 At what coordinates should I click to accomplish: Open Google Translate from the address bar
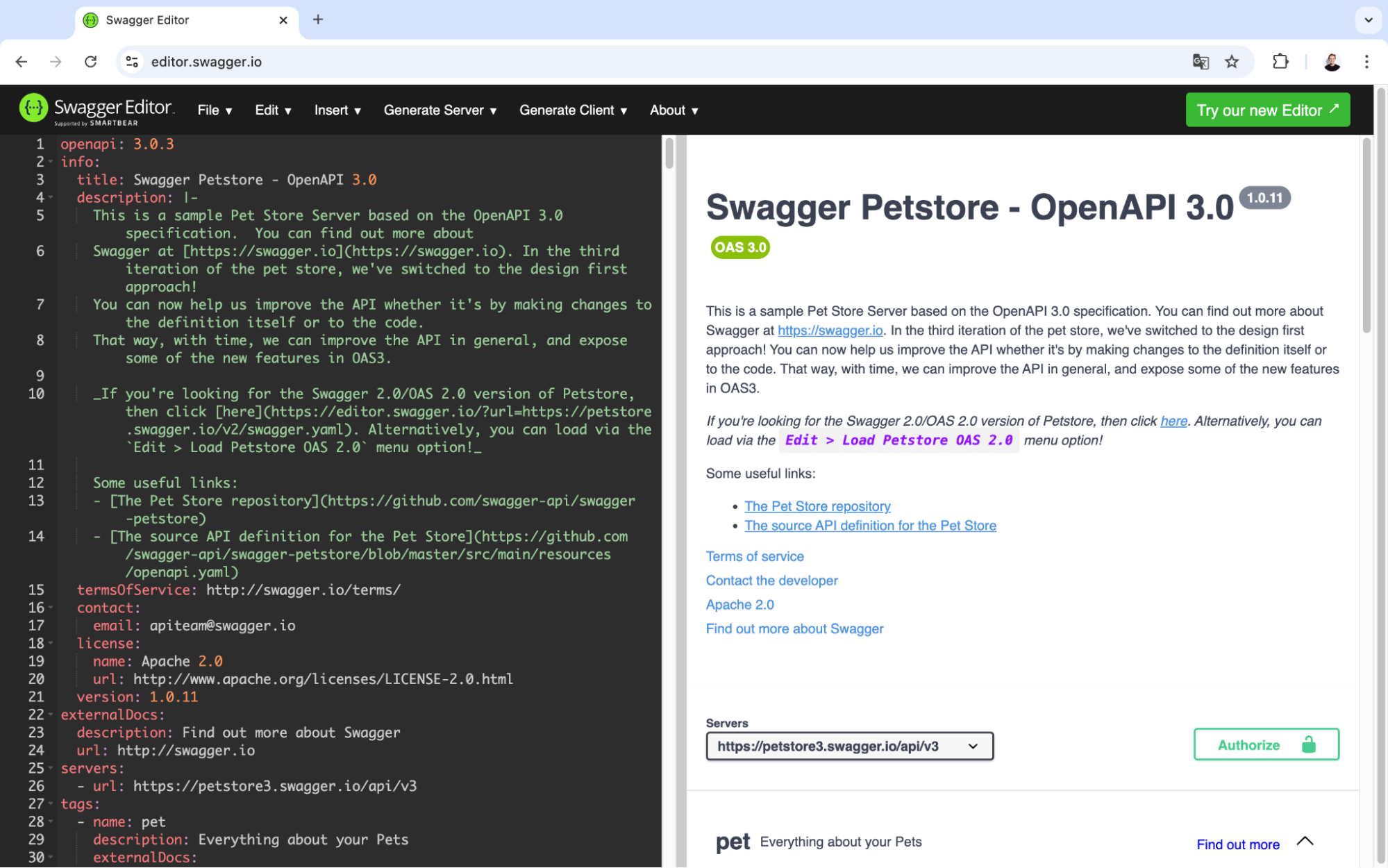pyautogui.click(x=1201, y=62)
